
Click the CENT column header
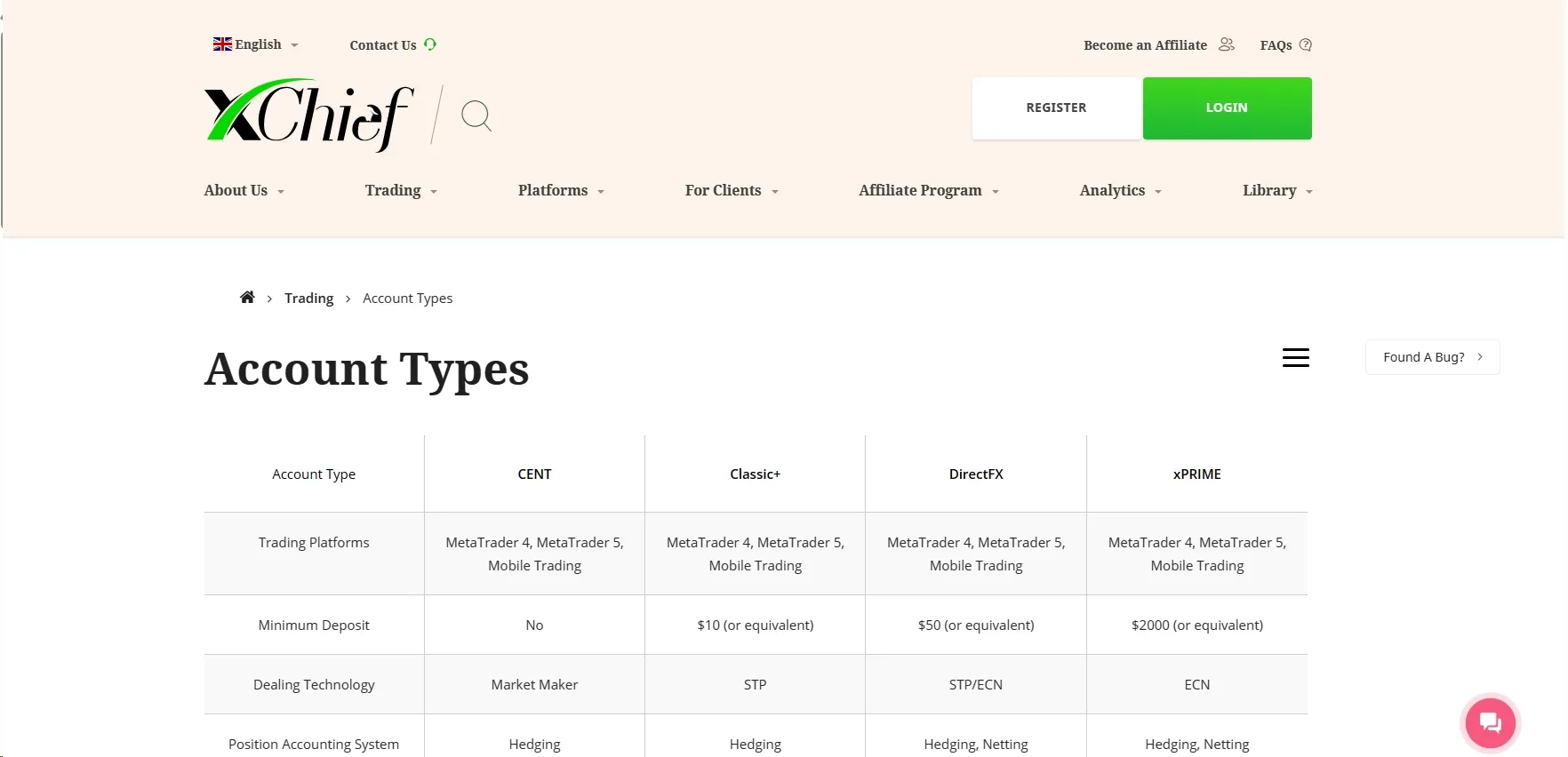534,474
